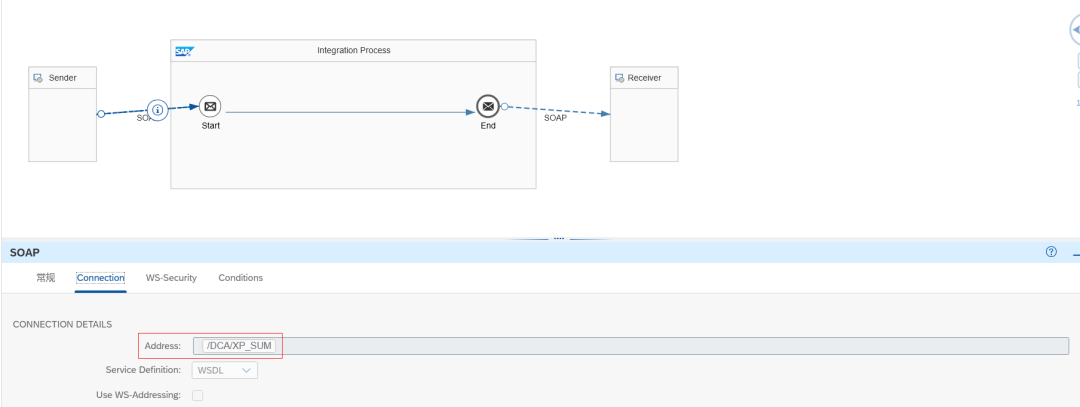Screen dimensions: 1080x407
Task: Click the SAP logo in Integration Process header
Action: (x=185, y=51)
